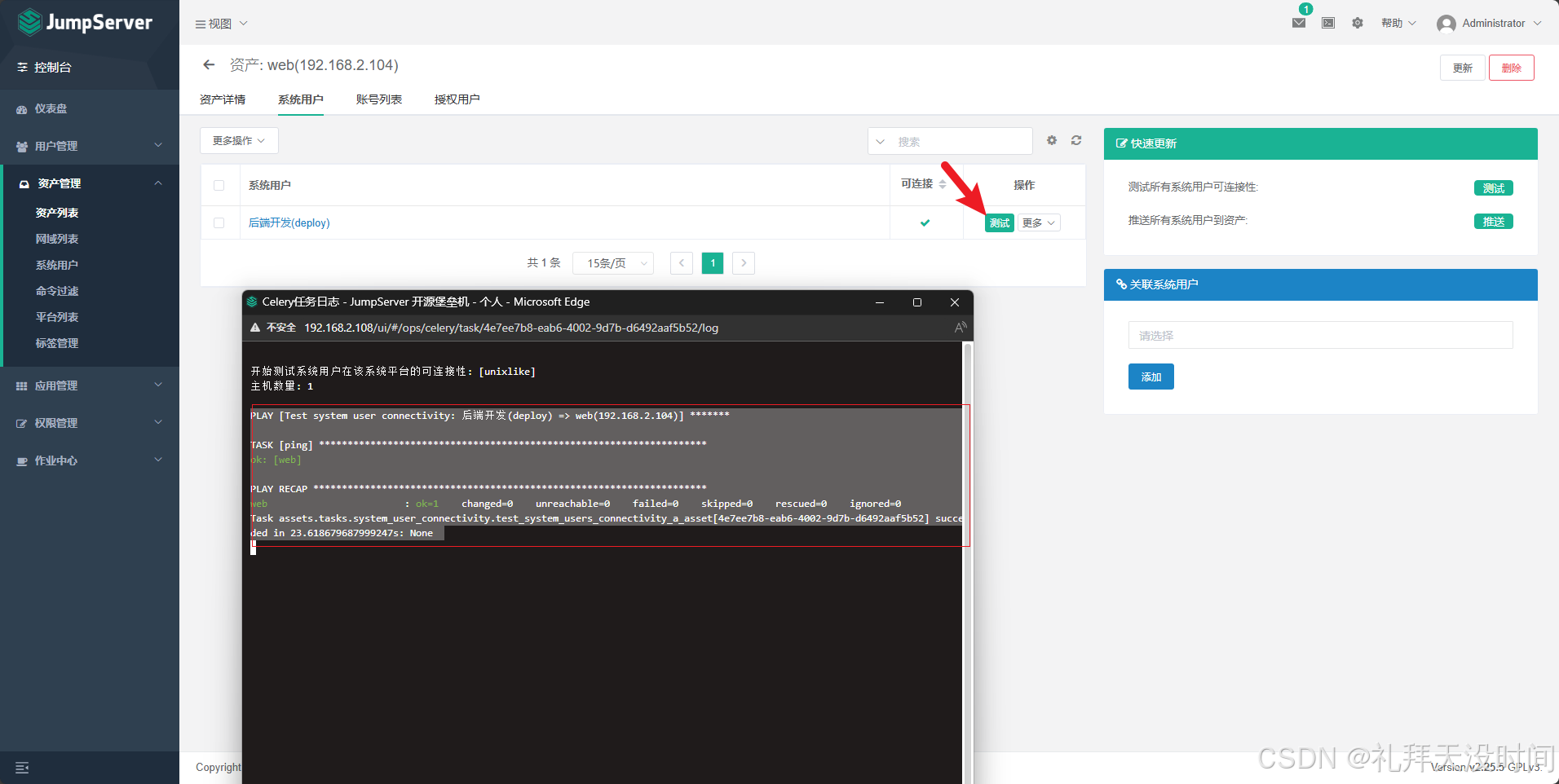The image size is (1559, 784).
Task: Click the 更新 button
Action: click(x=1463, y=68)
